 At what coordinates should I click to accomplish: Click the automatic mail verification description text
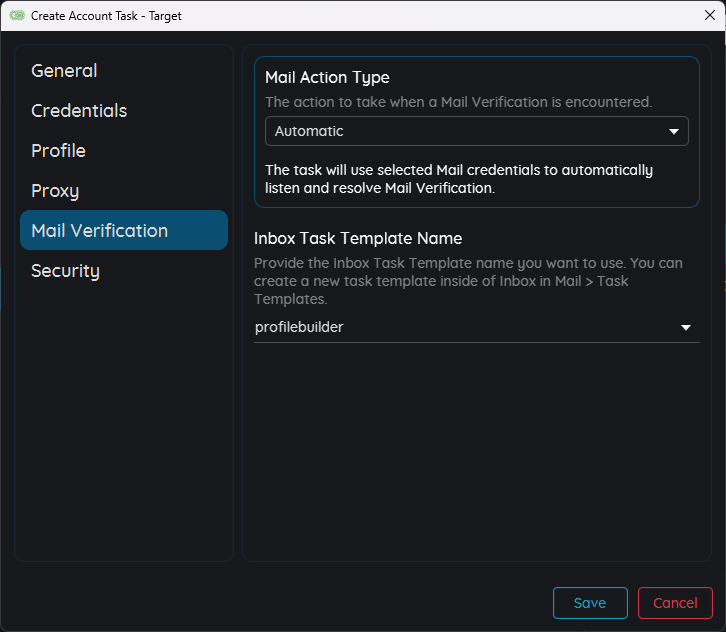point(459,179)
